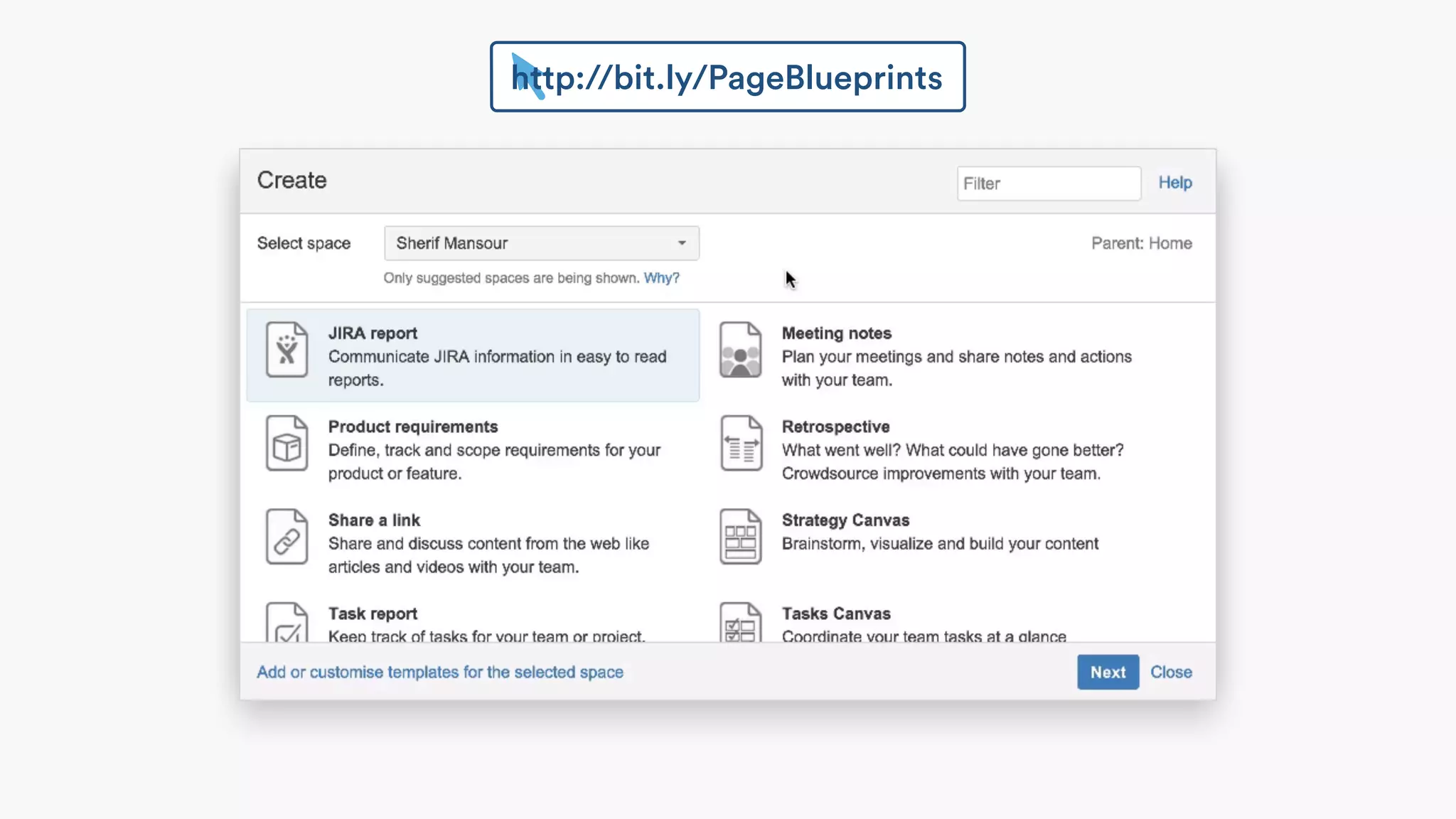Click 'What went well?' retrospective description
The image size is (1456, 819).
tap(953, 461)
